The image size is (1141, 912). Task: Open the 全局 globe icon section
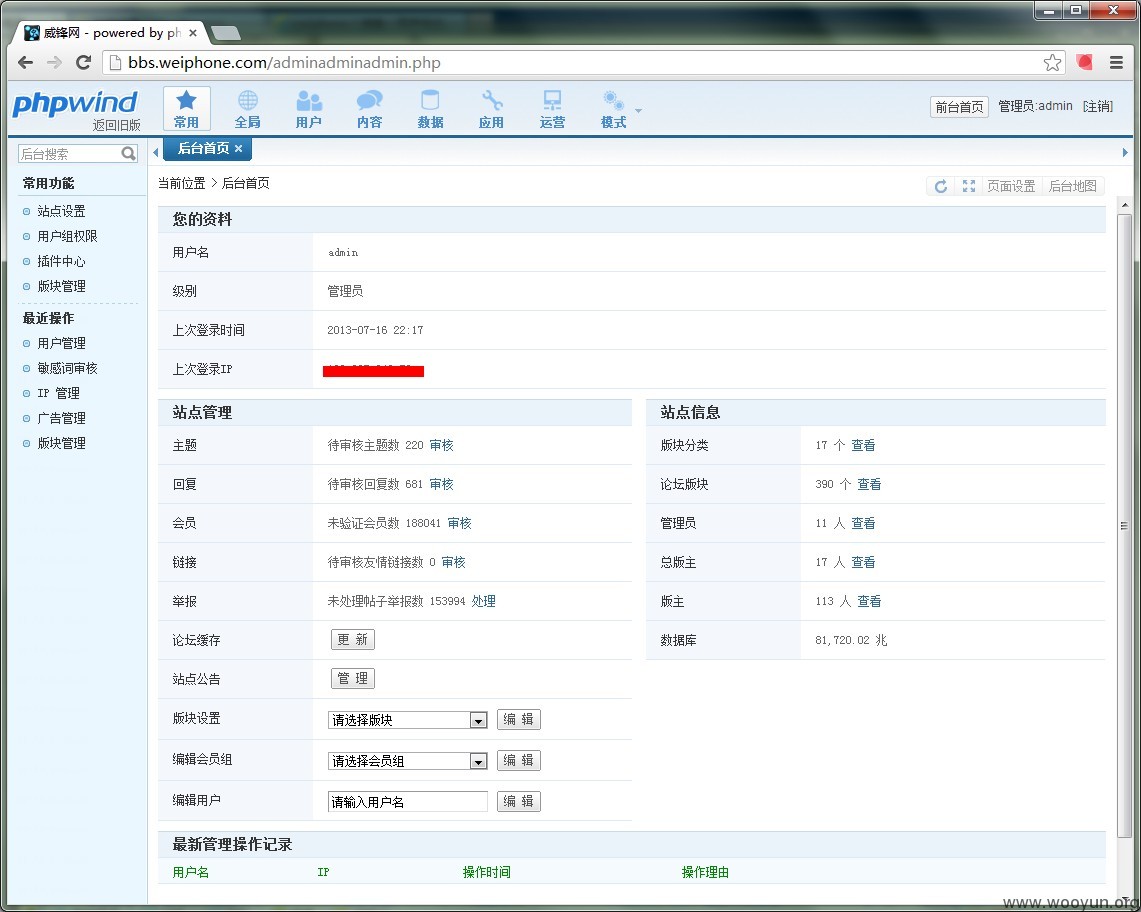click(247, 108)
